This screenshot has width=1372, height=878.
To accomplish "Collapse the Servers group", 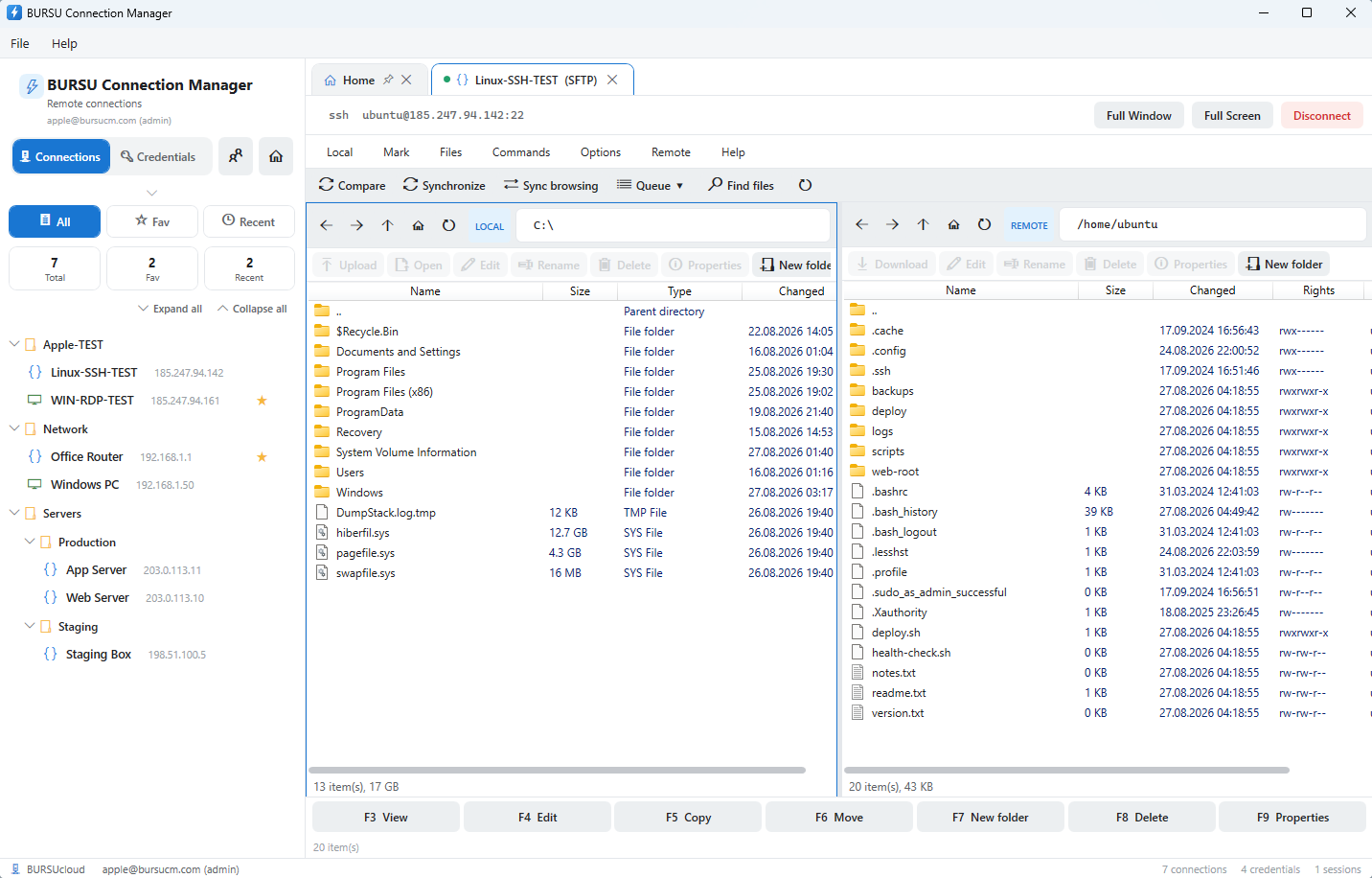I will click(x=14, y=513).
